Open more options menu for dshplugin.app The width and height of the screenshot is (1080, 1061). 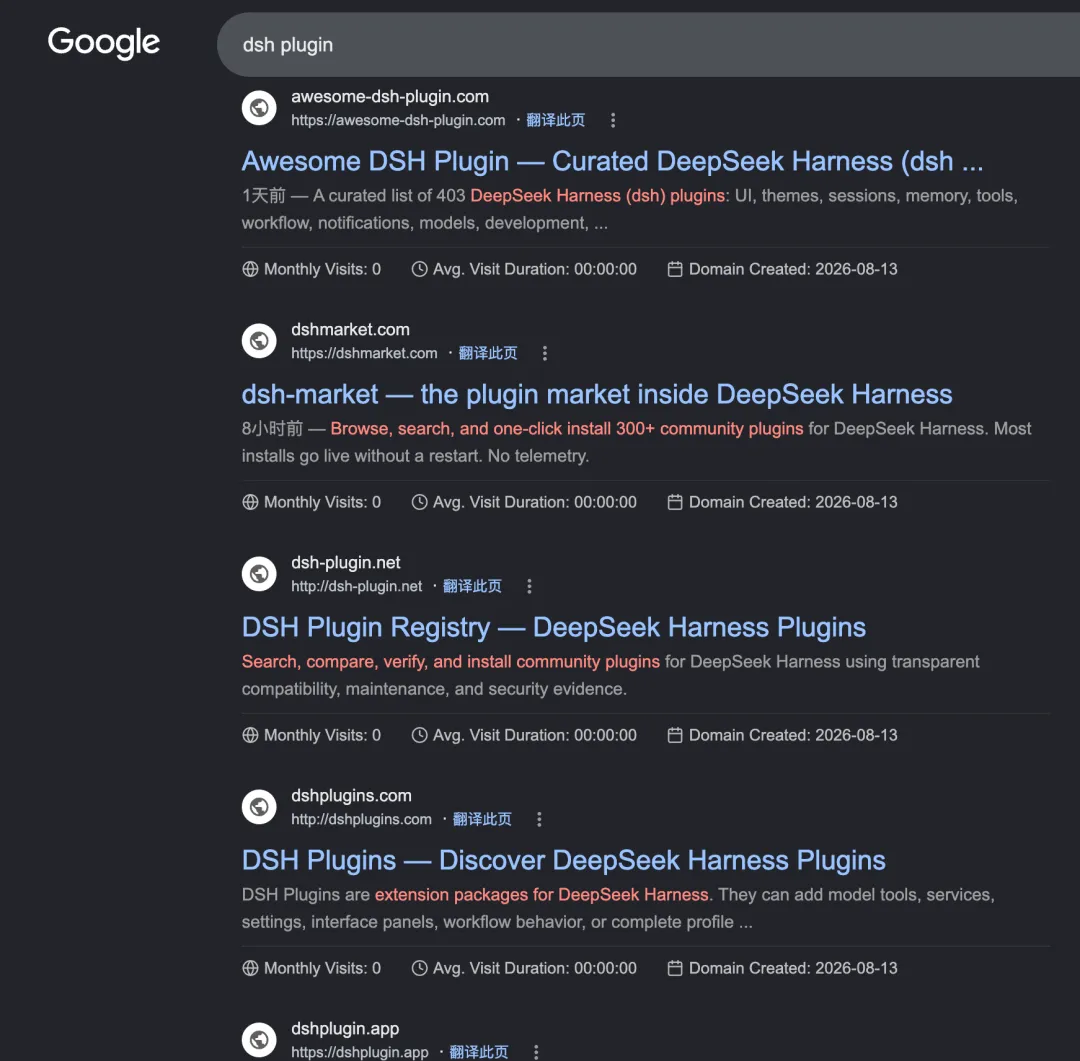pyautogui.click(x=536, y=1052)
